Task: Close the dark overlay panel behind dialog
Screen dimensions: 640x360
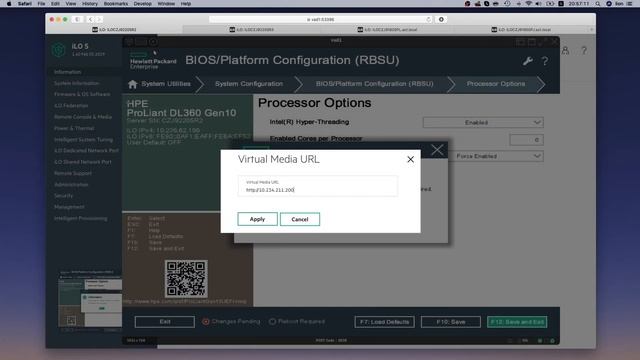Action: [437, 150]
